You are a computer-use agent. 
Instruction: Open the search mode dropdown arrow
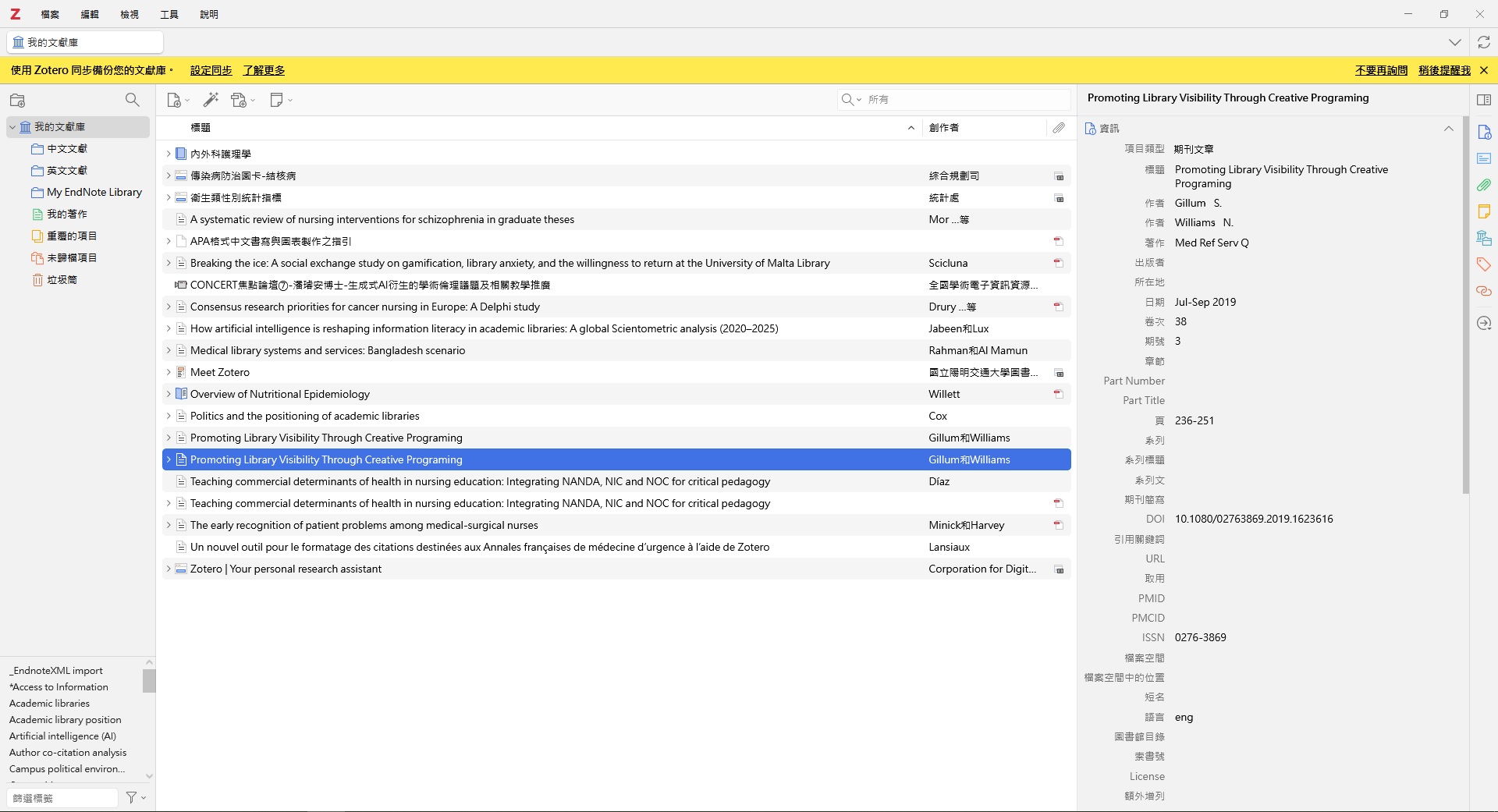coord(851,99)
